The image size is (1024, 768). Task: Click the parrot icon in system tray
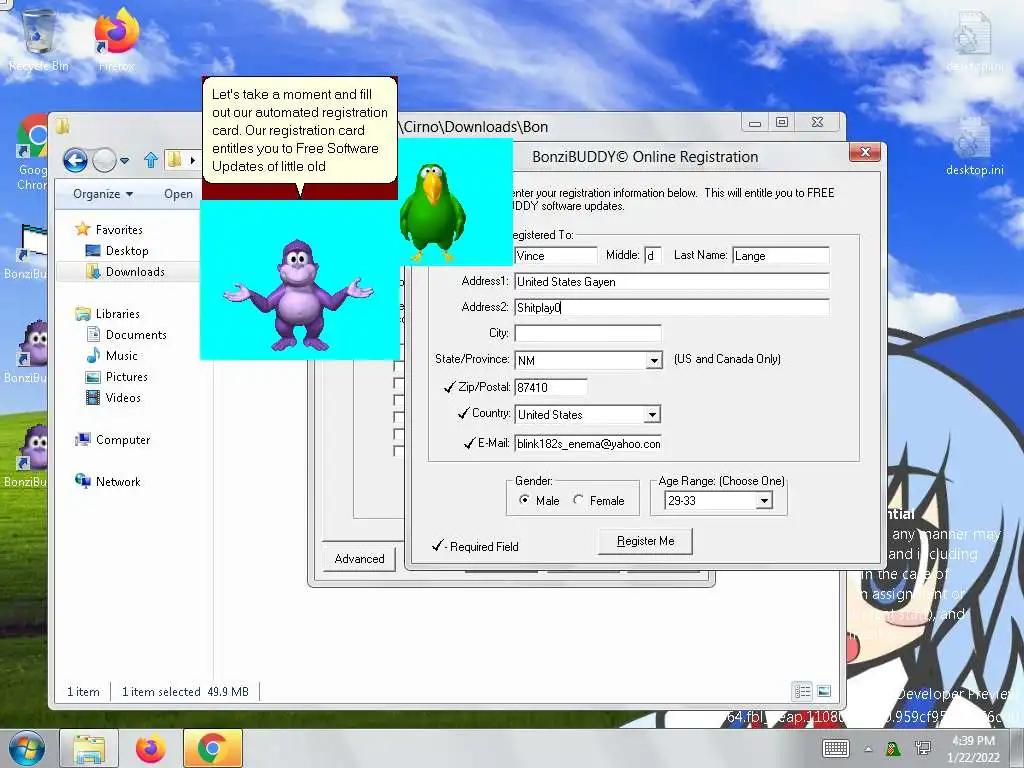pyautogui.click(x=893, y=748)
